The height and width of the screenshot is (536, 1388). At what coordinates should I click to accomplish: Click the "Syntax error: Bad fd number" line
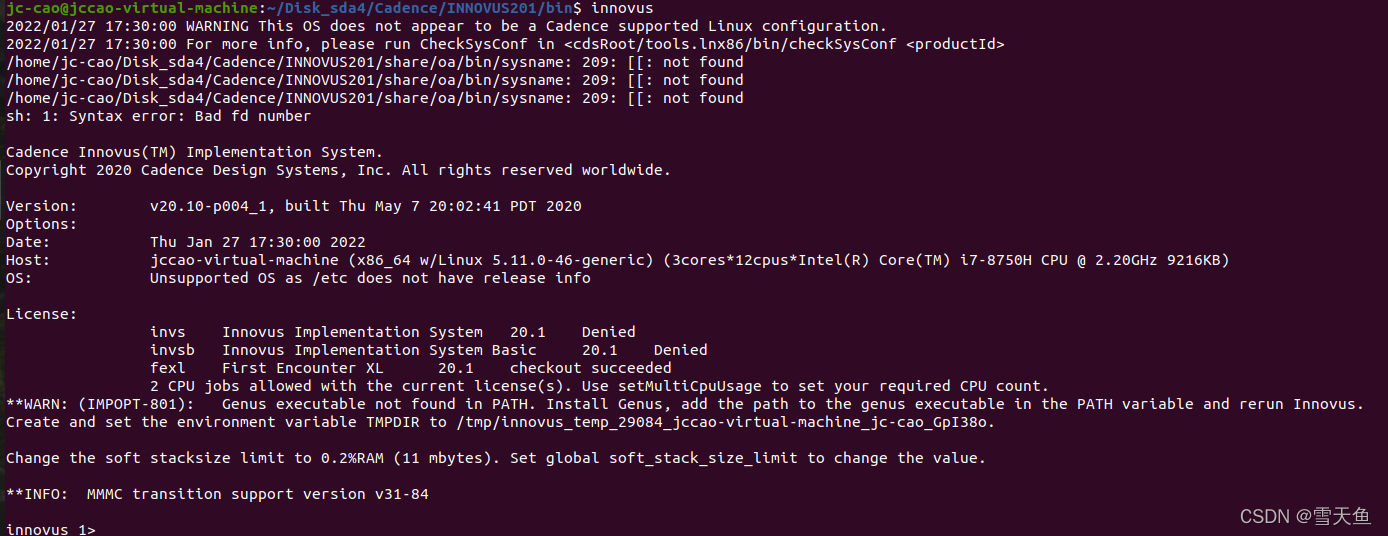[x=158, y=116]
